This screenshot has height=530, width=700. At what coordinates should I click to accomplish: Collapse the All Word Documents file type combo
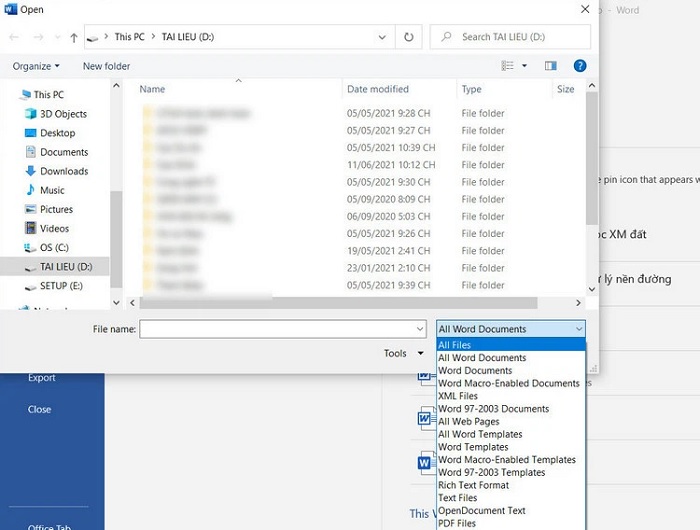point(511,329)
